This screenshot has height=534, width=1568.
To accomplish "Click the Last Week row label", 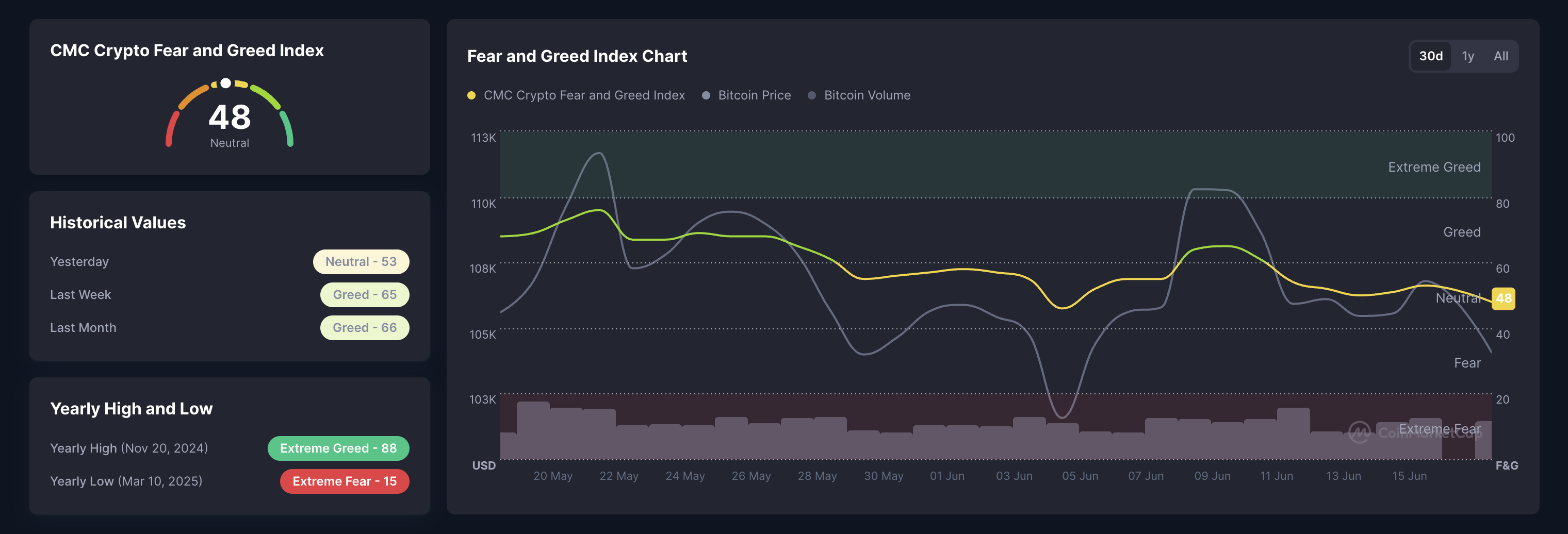I will (80, 294).
